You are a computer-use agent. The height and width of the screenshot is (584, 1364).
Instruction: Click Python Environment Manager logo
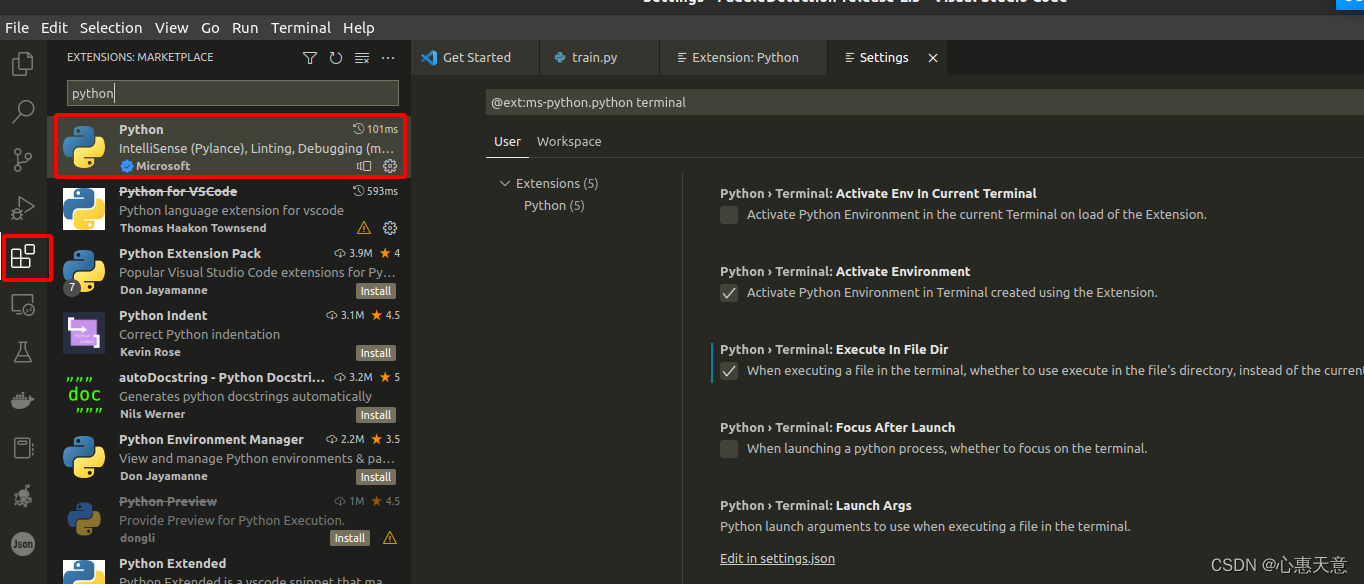coord(84,457)
